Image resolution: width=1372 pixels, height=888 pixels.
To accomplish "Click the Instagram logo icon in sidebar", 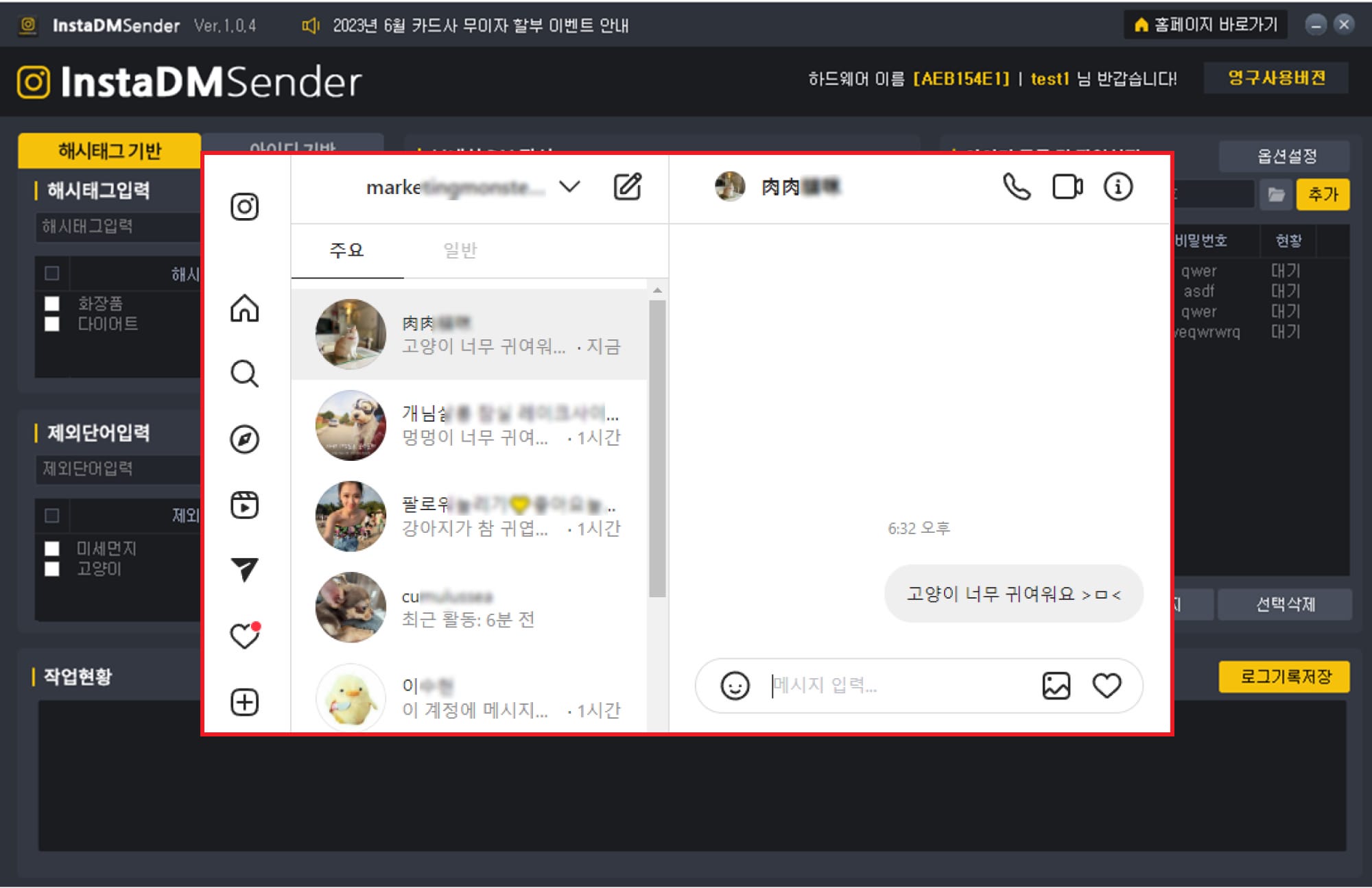I will point(244,206).
